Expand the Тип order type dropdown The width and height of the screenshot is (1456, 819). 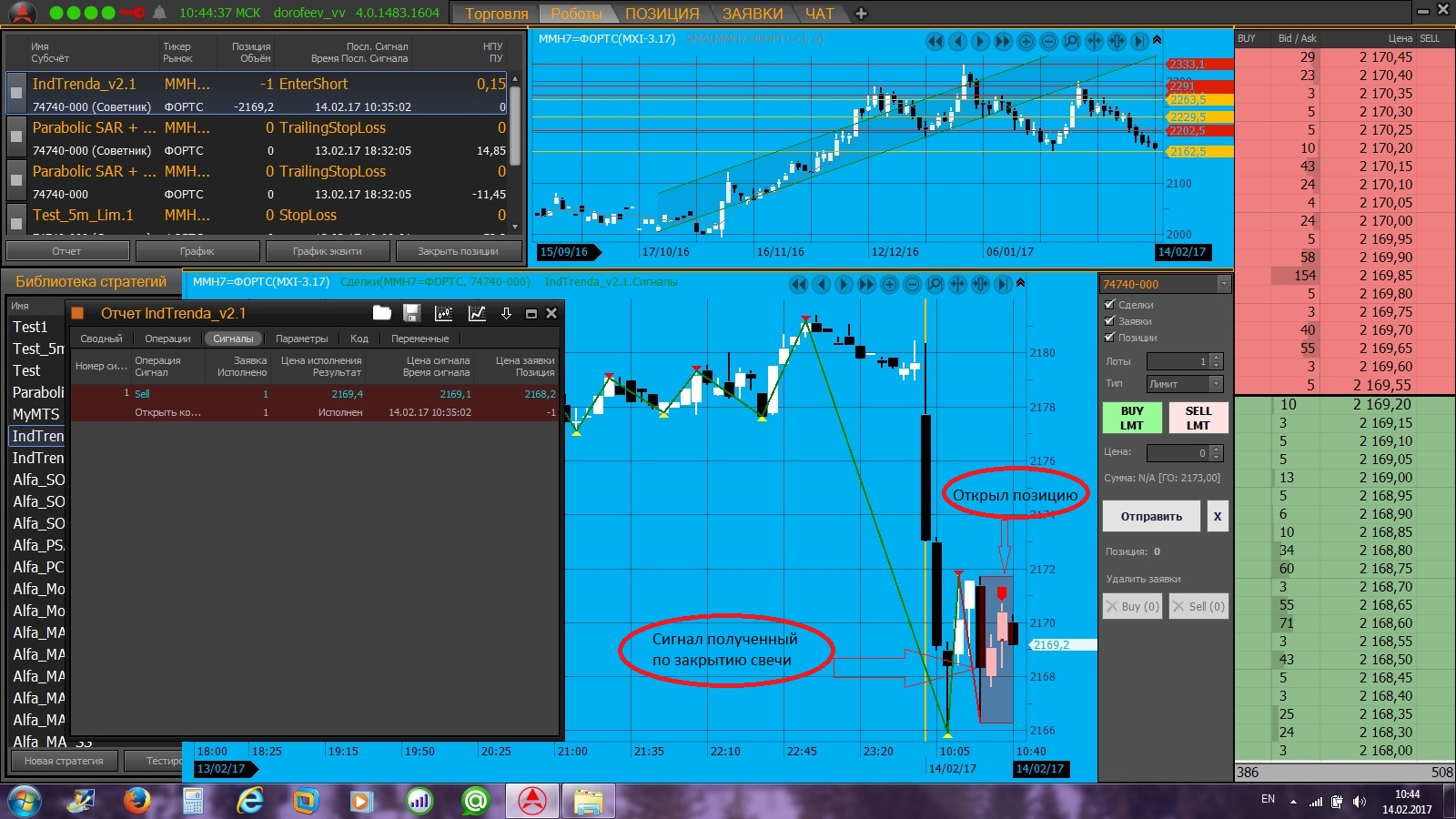pyautogui.click(x=1216, y=384)
